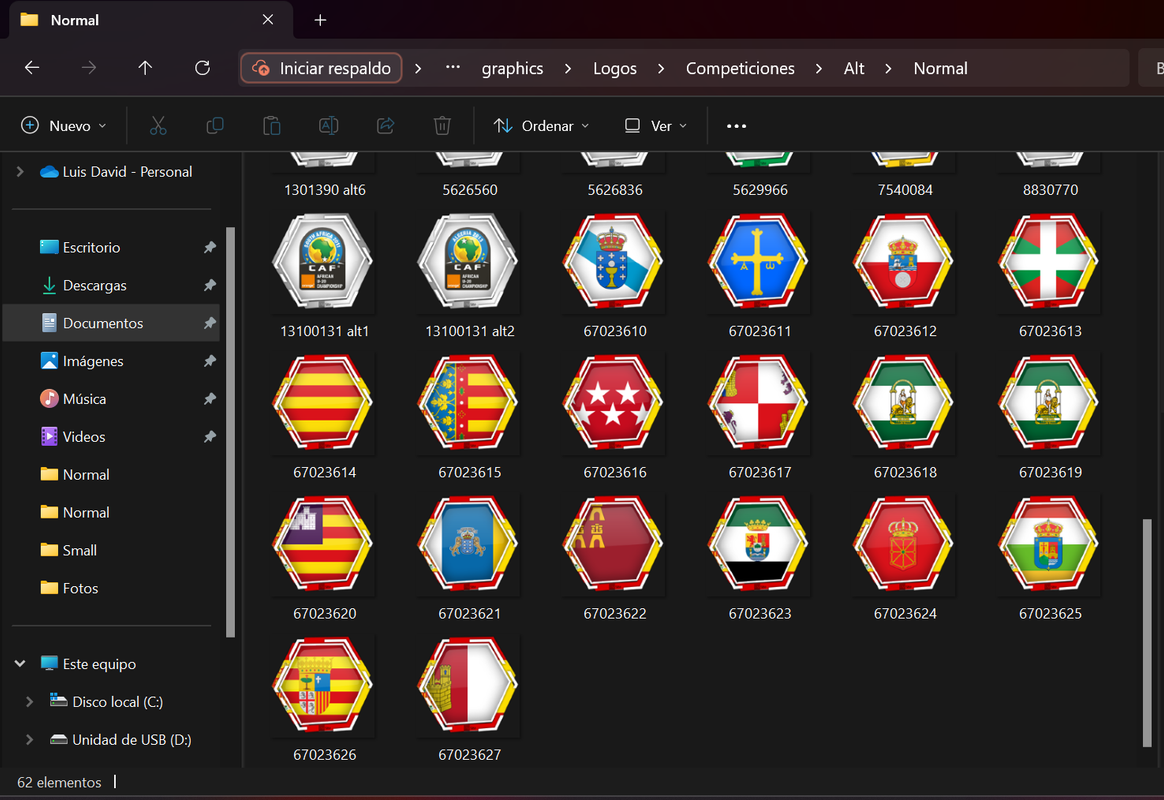Click the Iniciar respaldo button
The image size is (1164, 800).
321,68
